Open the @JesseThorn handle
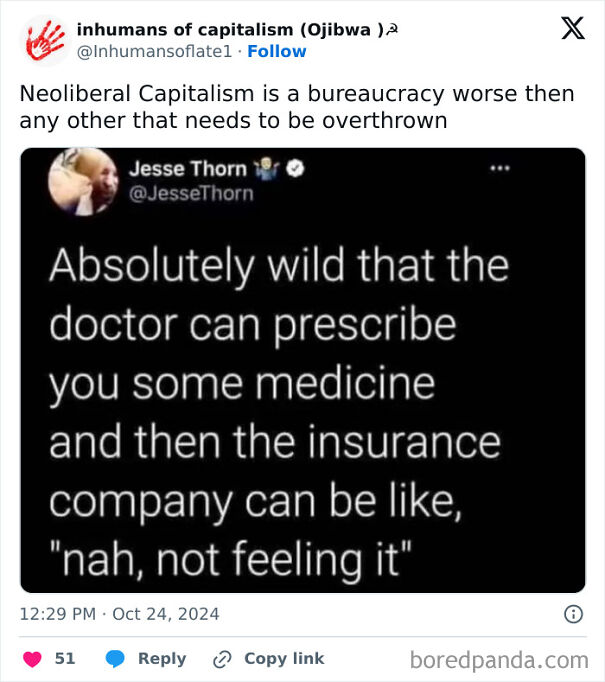This screenshot has height=682, width=605. click(191, 193)
